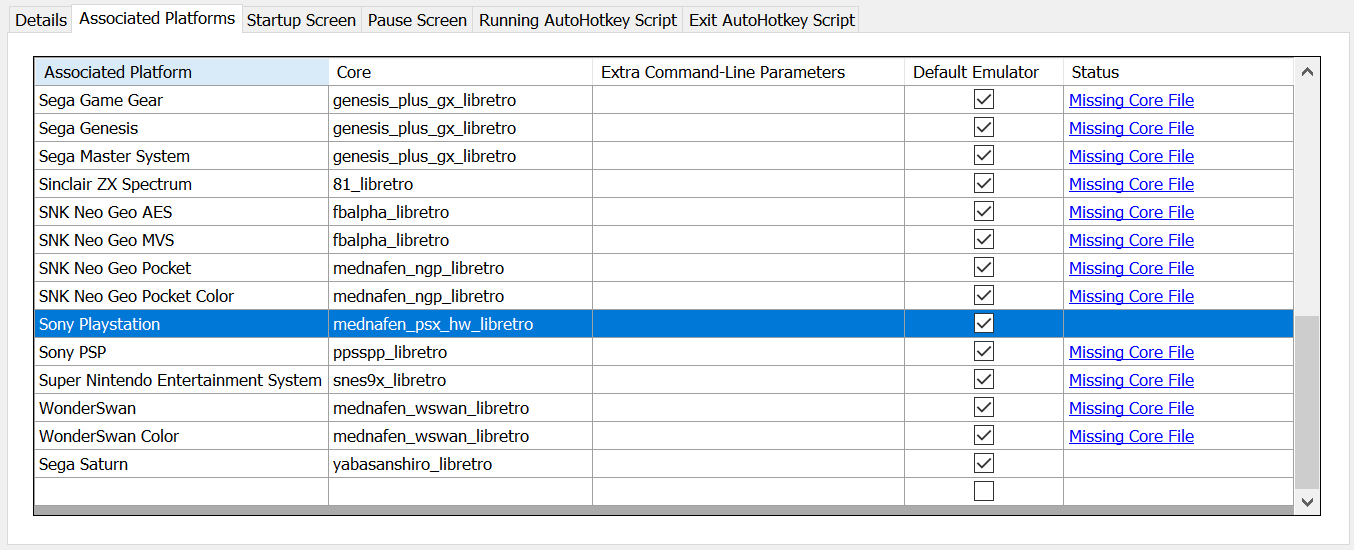The image size is (1354, 550).
Task: Click the yabasanshiro_libretro core cell
Action: click(460, 464)
